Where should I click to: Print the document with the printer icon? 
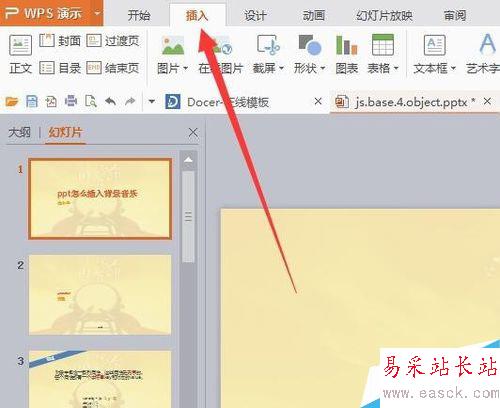click(x=71, y=101)
